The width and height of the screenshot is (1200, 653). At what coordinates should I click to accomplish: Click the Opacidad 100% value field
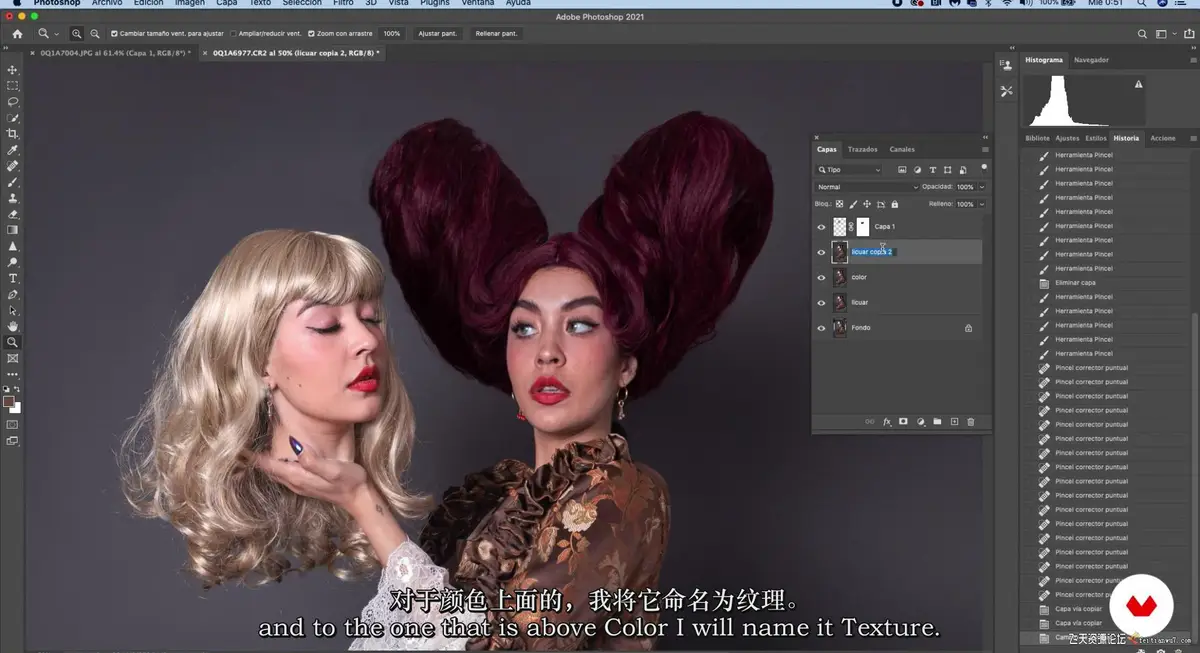(965, 187)
